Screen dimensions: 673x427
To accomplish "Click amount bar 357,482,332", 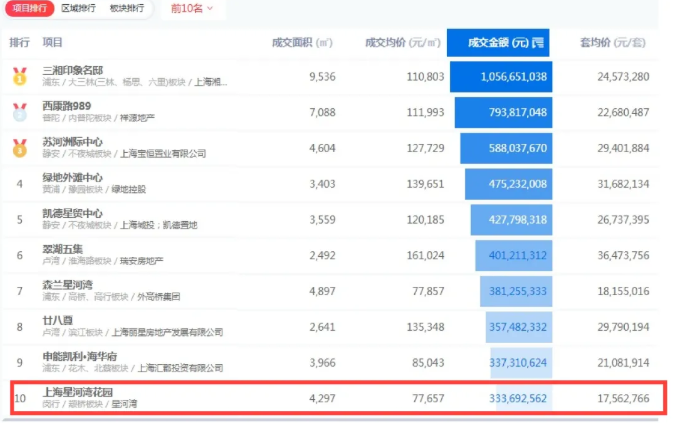I will [x=519, y=327].
